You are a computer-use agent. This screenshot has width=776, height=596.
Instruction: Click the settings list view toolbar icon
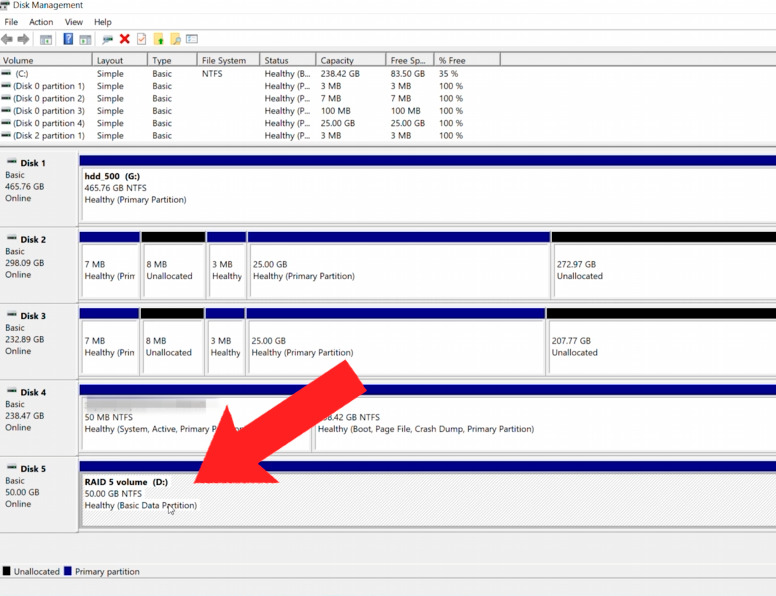(192, 39)
